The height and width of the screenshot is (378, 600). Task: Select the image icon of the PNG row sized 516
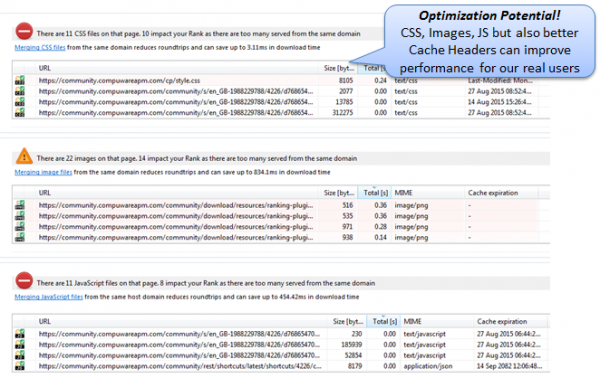20,205
